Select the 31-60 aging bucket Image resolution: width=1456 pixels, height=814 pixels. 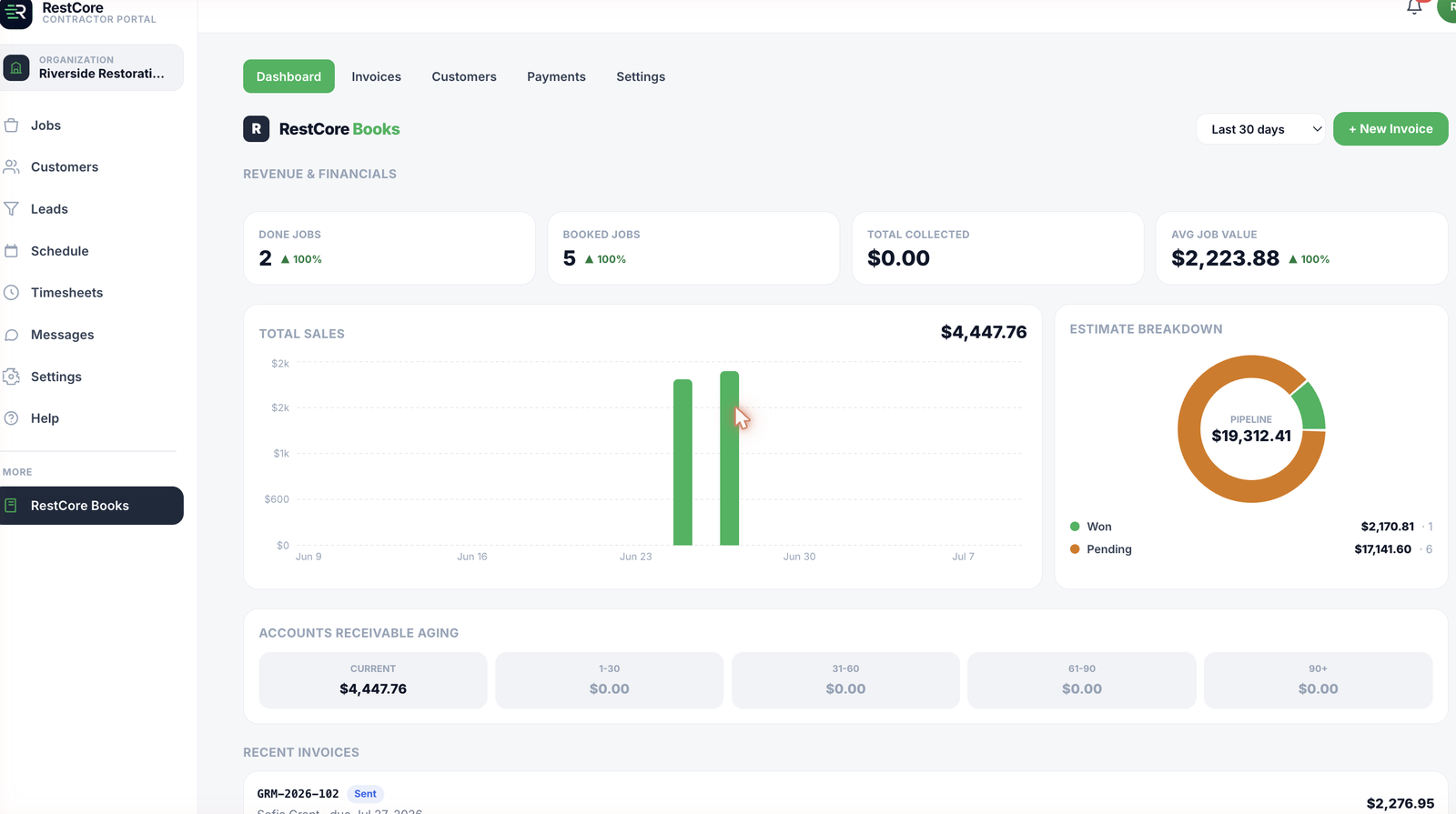click(x=845, y=680)
